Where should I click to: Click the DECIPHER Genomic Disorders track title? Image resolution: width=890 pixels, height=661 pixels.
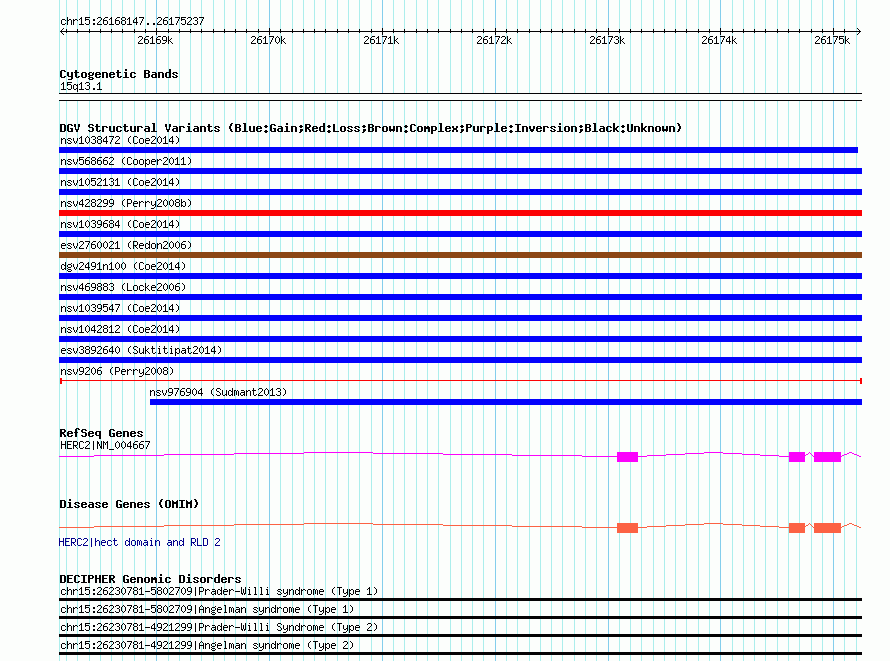[150, 579]
